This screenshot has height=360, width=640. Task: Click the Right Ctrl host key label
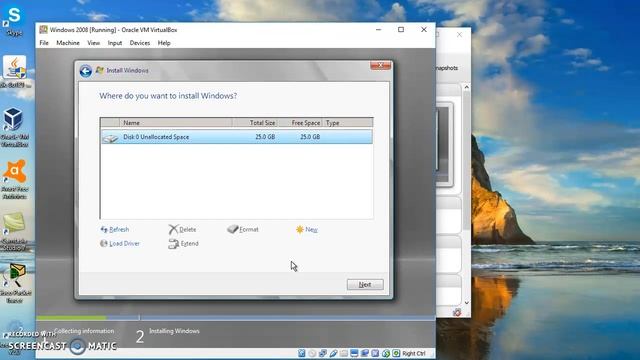pyautogui.click(x=413, y=353)
